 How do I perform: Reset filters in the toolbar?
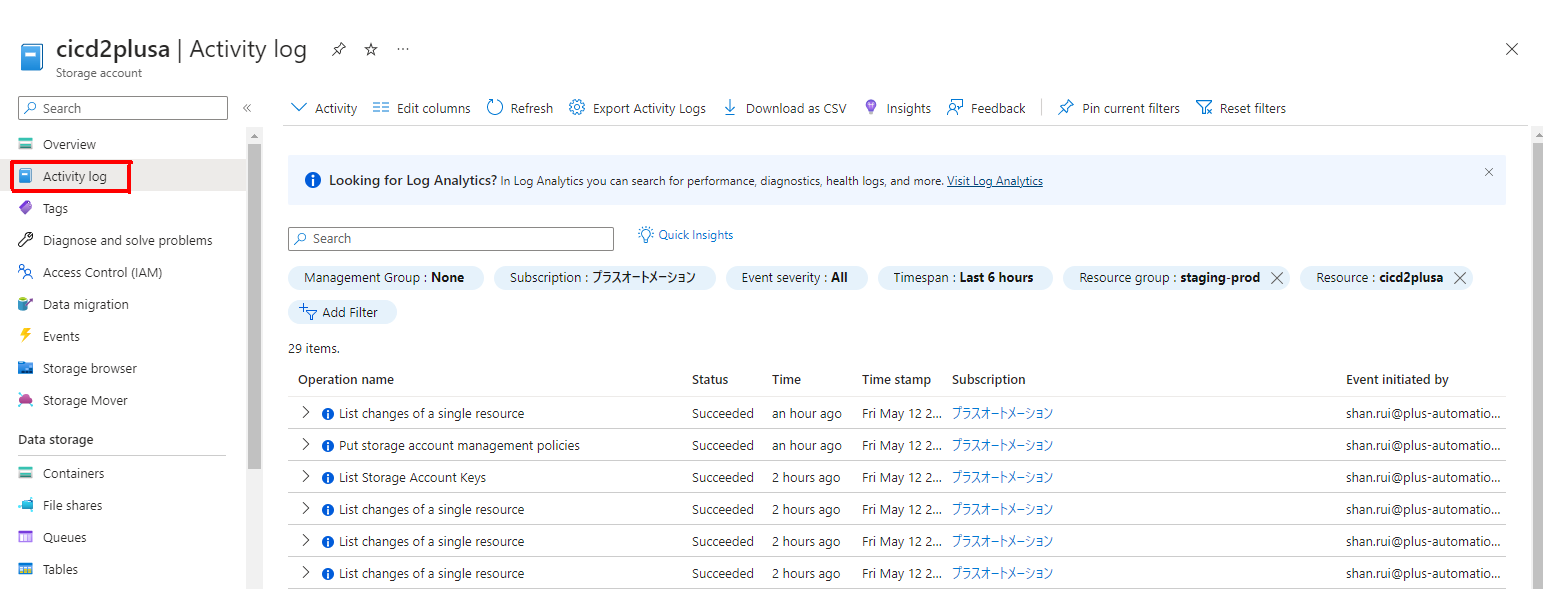1241,108
